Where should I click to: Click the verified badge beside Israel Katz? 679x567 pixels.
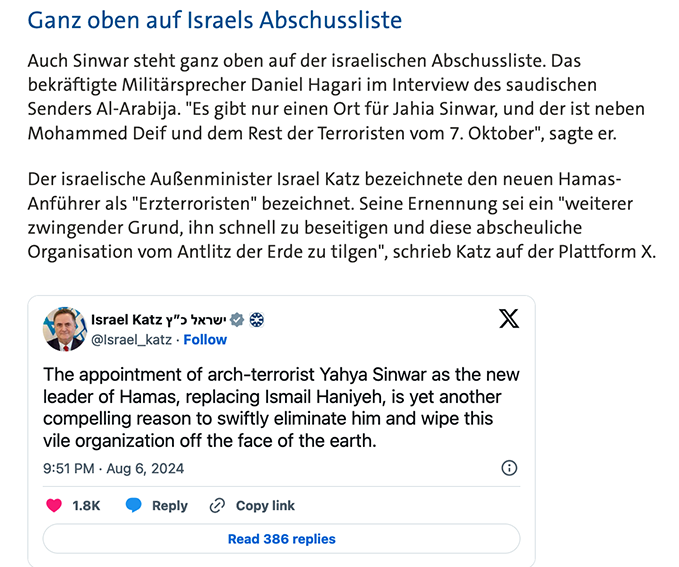coord(237,320)
